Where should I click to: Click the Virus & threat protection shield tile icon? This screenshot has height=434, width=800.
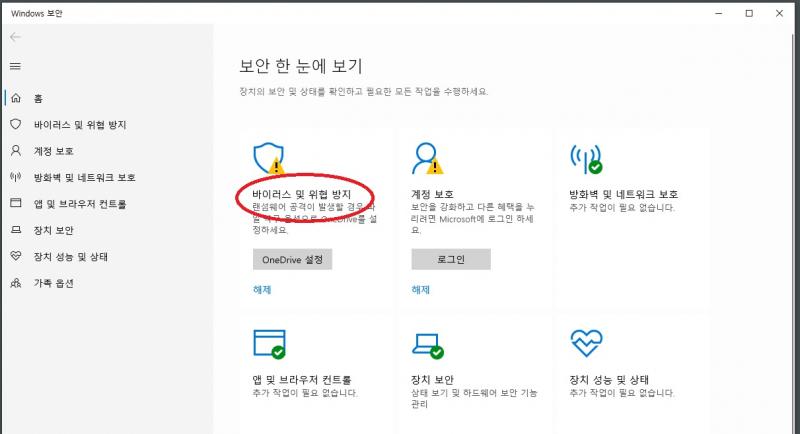pyautogui.click(x=268, y=157)
